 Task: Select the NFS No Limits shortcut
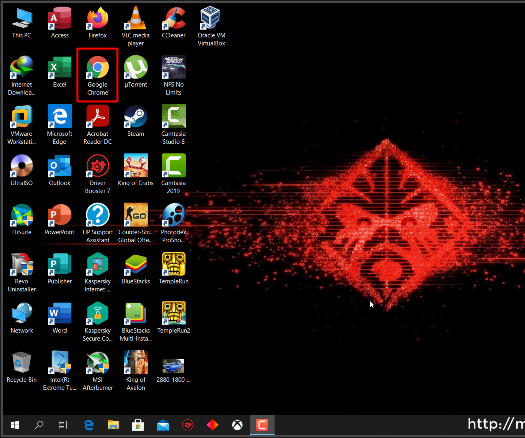pyautogui.click(x=173, y=76)
